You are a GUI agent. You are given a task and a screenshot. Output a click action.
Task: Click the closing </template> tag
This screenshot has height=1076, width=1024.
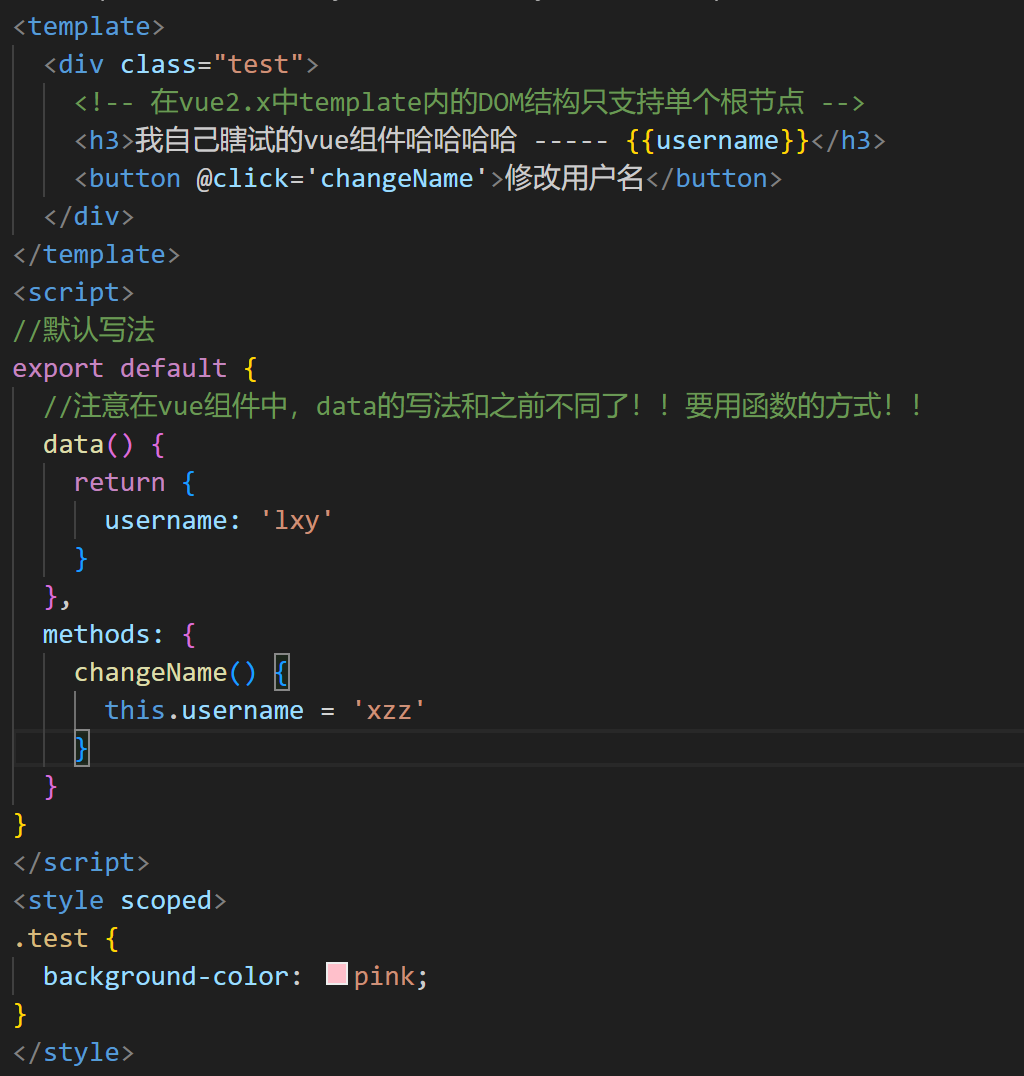97,255
